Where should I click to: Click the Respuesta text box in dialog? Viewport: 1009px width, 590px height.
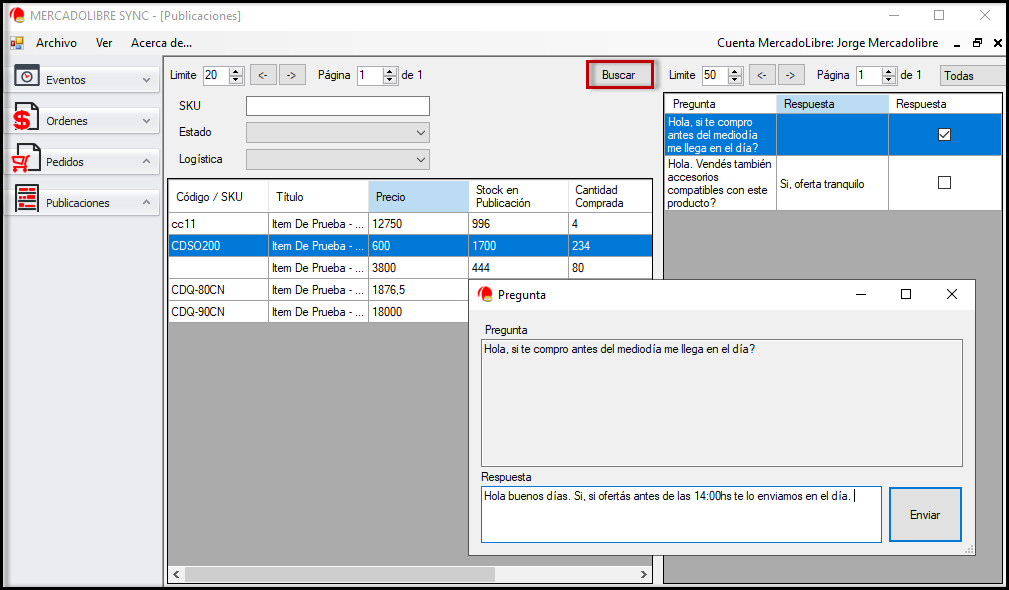[x=681, y=515]
